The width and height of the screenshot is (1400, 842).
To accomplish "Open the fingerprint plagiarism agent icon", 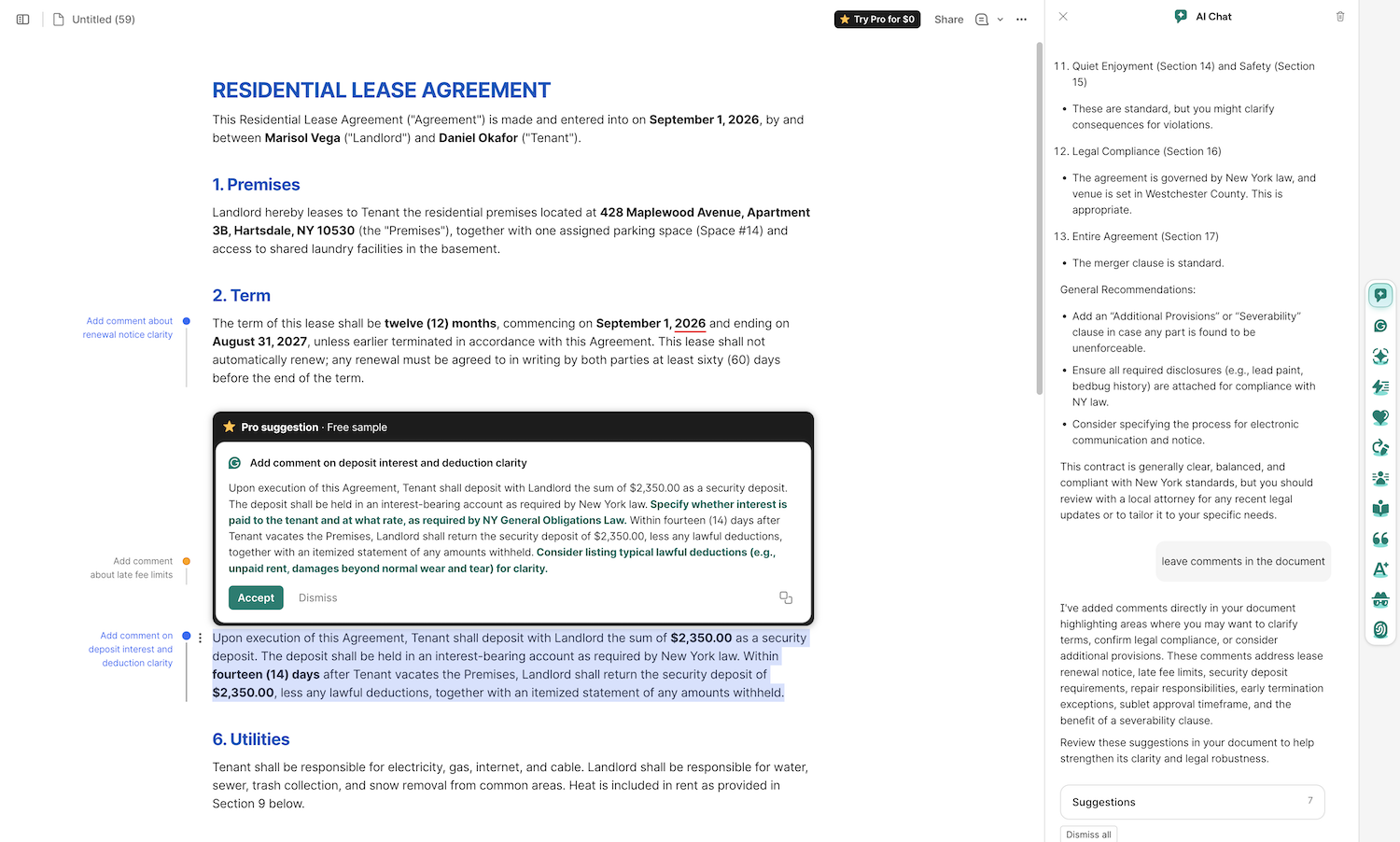I will [x=1380, y=630].
